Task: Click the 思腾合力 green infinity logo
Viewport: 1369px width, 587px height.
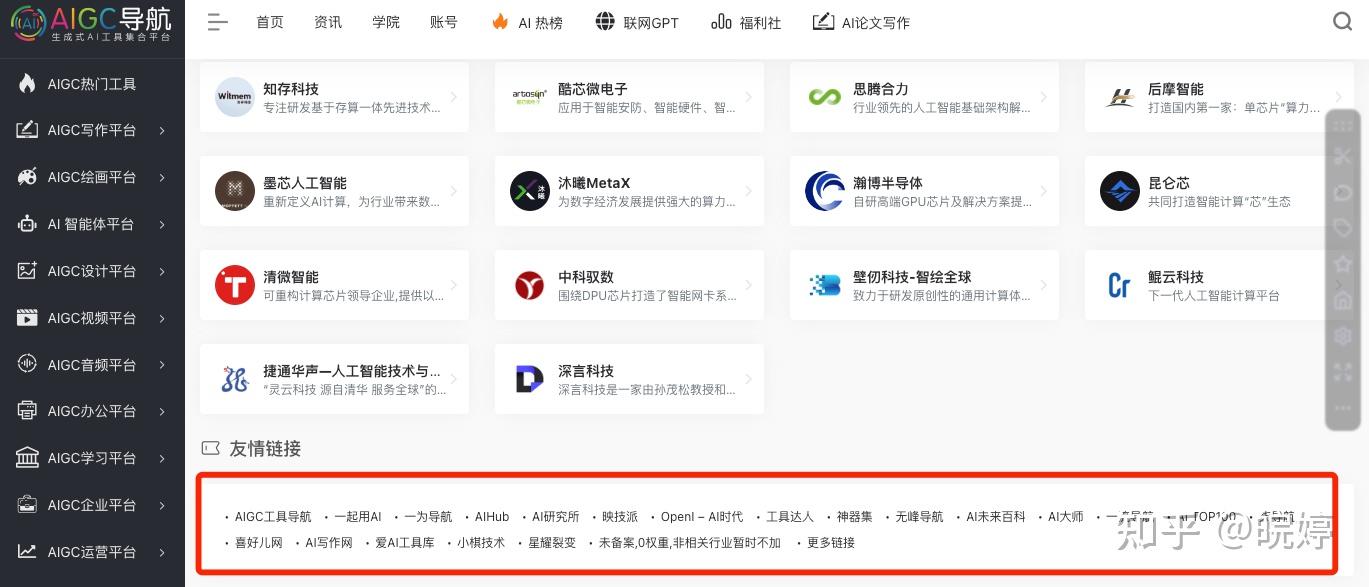Action: (825, 97)
